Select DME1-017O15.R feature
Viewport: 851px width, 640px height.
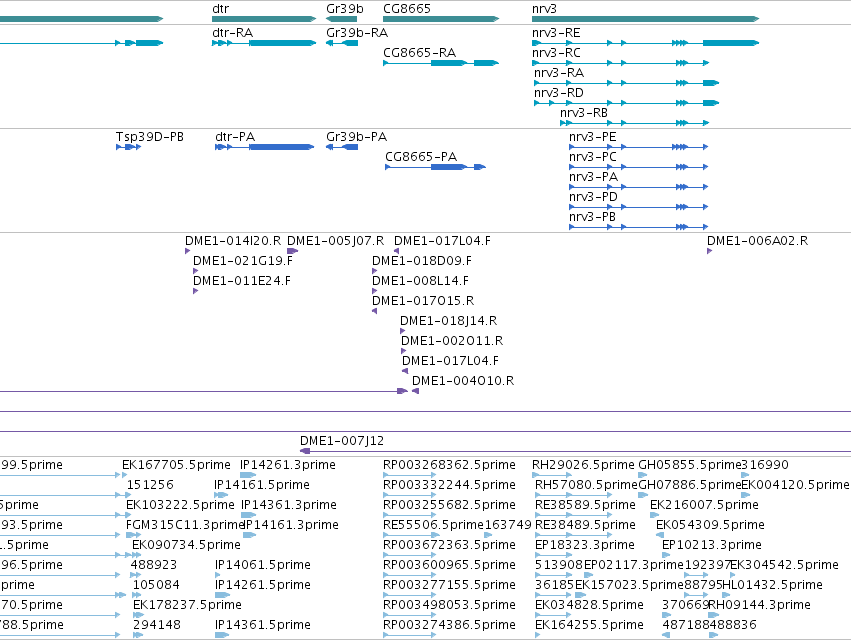(423, 301)
